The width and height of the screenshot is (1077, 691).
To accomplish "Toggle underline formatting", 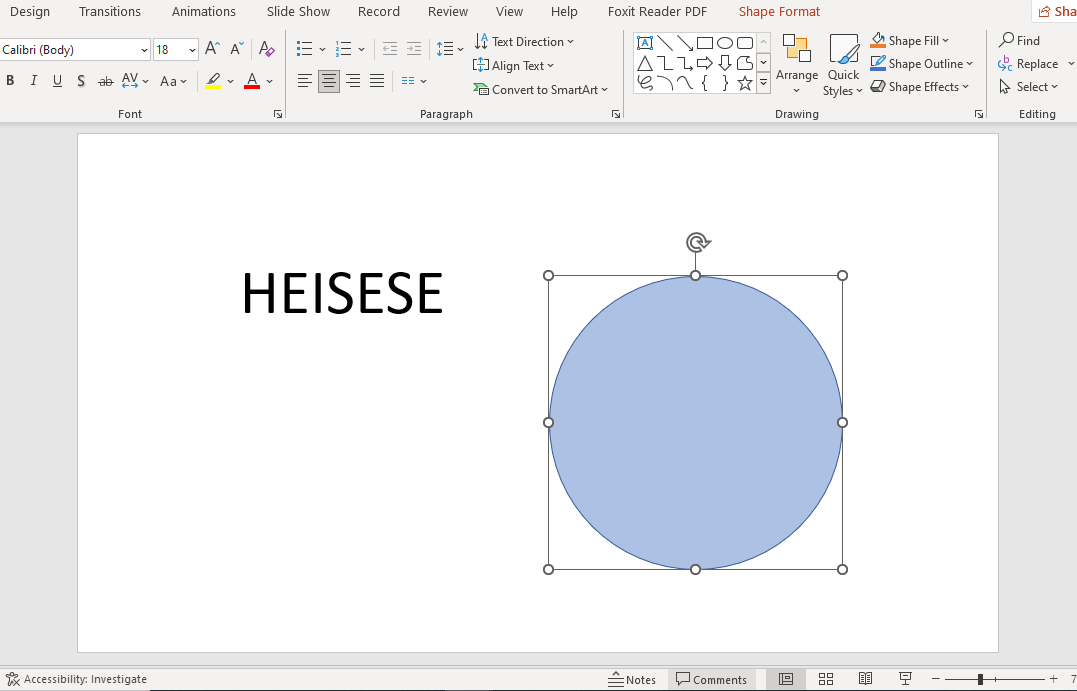I will 57,80.
